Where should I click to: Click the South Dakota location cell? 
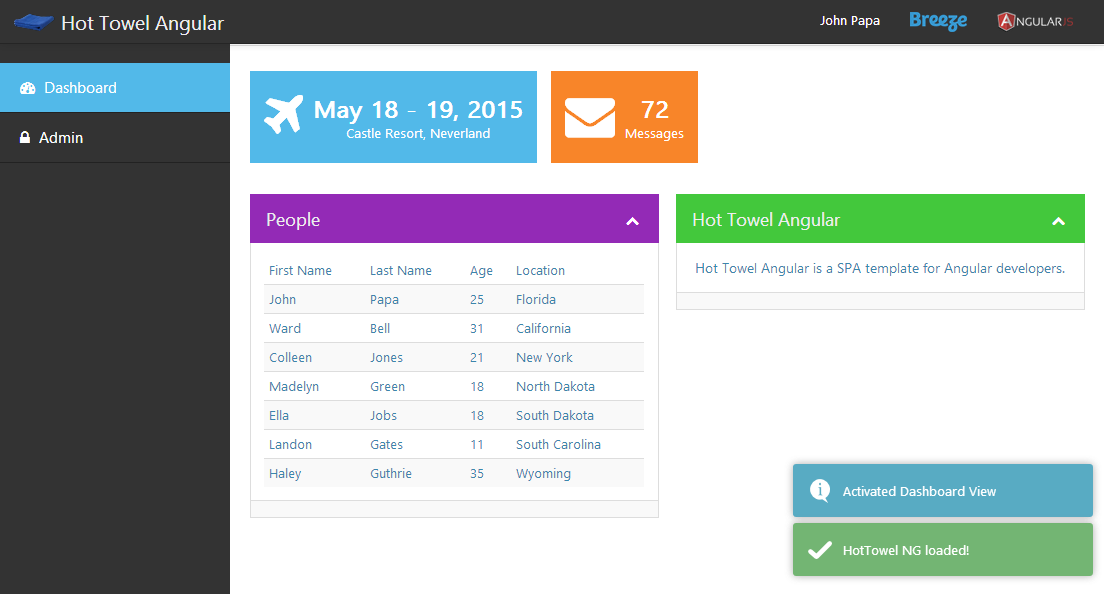coord(554,415)
